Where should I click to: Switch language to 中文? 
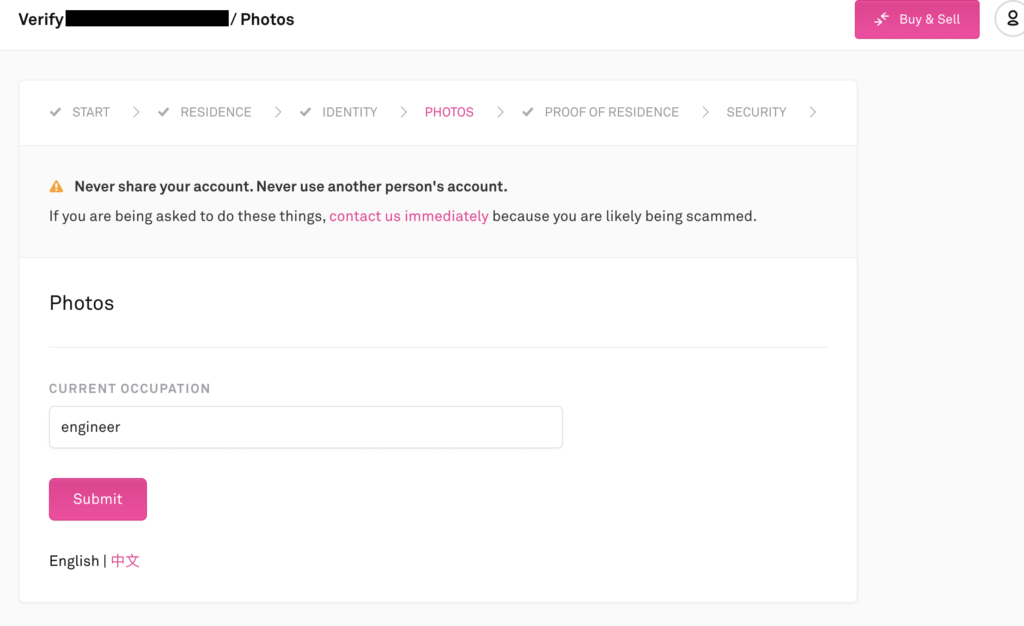(125, 561)
